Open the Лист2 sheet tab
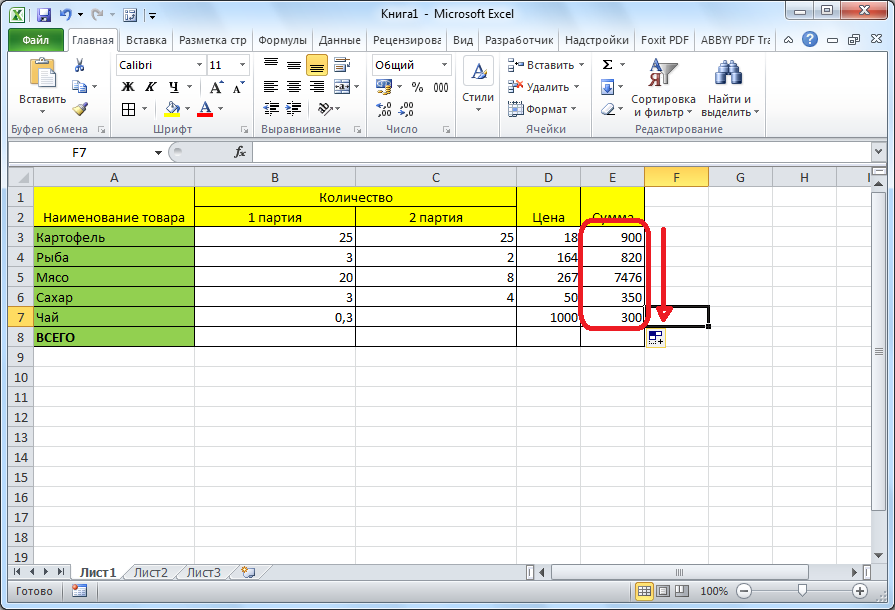The image size is (895, 610). (151, 573)
